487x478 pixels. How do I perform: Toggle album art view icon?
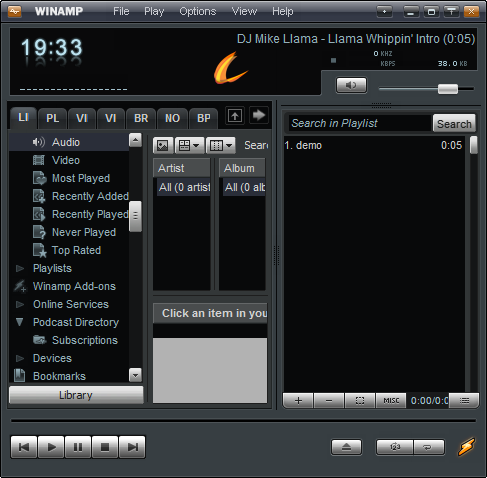pos(163,145)
